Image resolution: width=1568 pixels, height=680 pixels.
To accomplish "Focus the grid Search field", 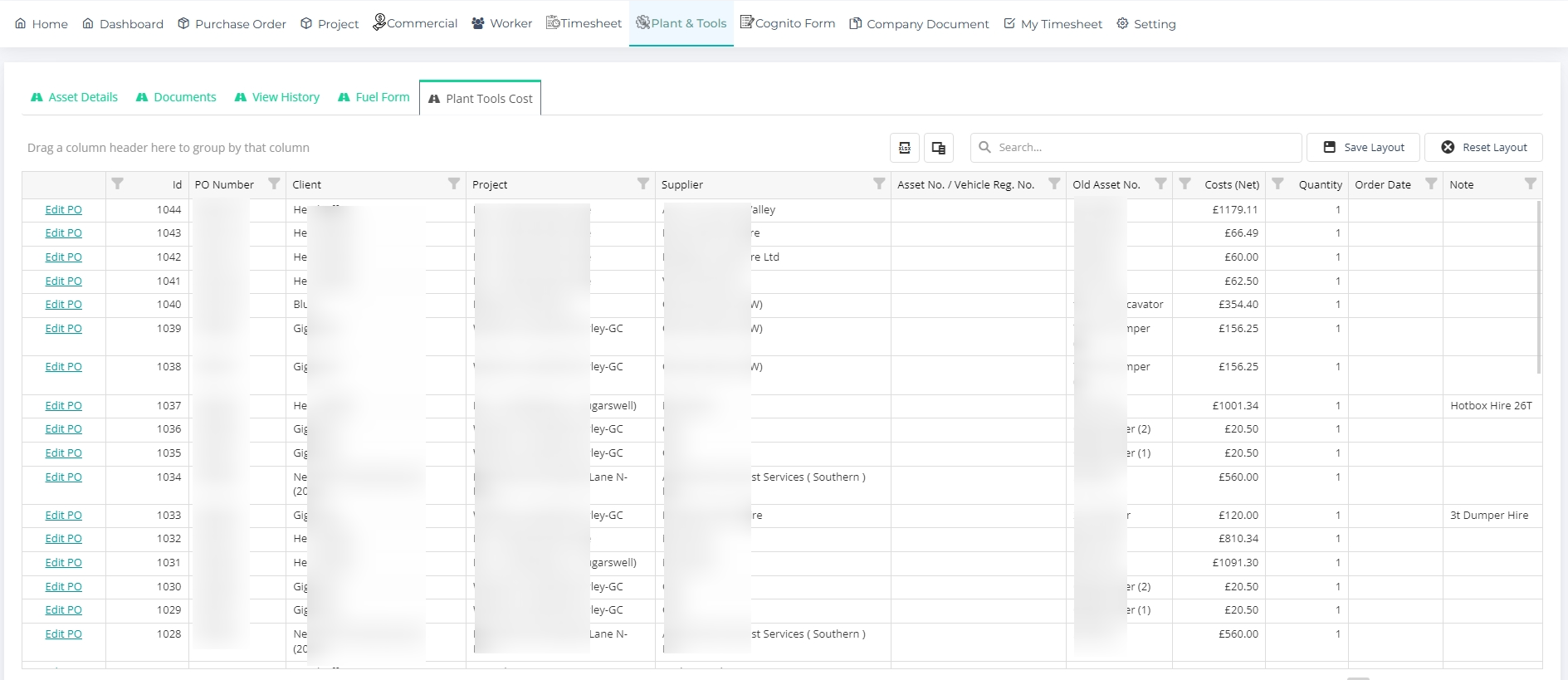I will coord(1144,148).
